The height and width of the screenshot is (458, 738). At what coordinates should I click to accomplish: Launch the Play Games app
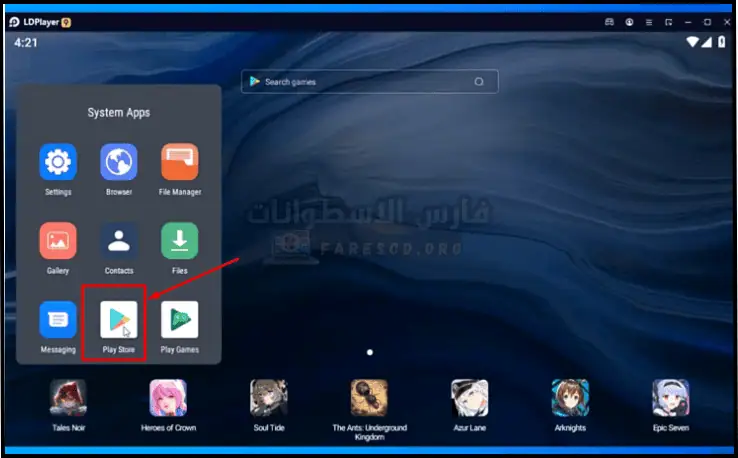point(180,320)
